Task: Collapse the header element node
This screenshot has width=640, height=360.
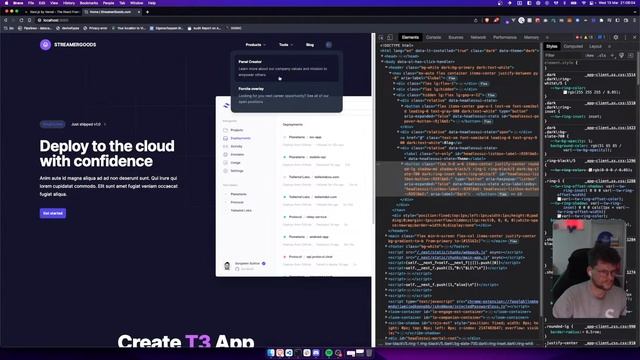Action: [x=387, y=67]
